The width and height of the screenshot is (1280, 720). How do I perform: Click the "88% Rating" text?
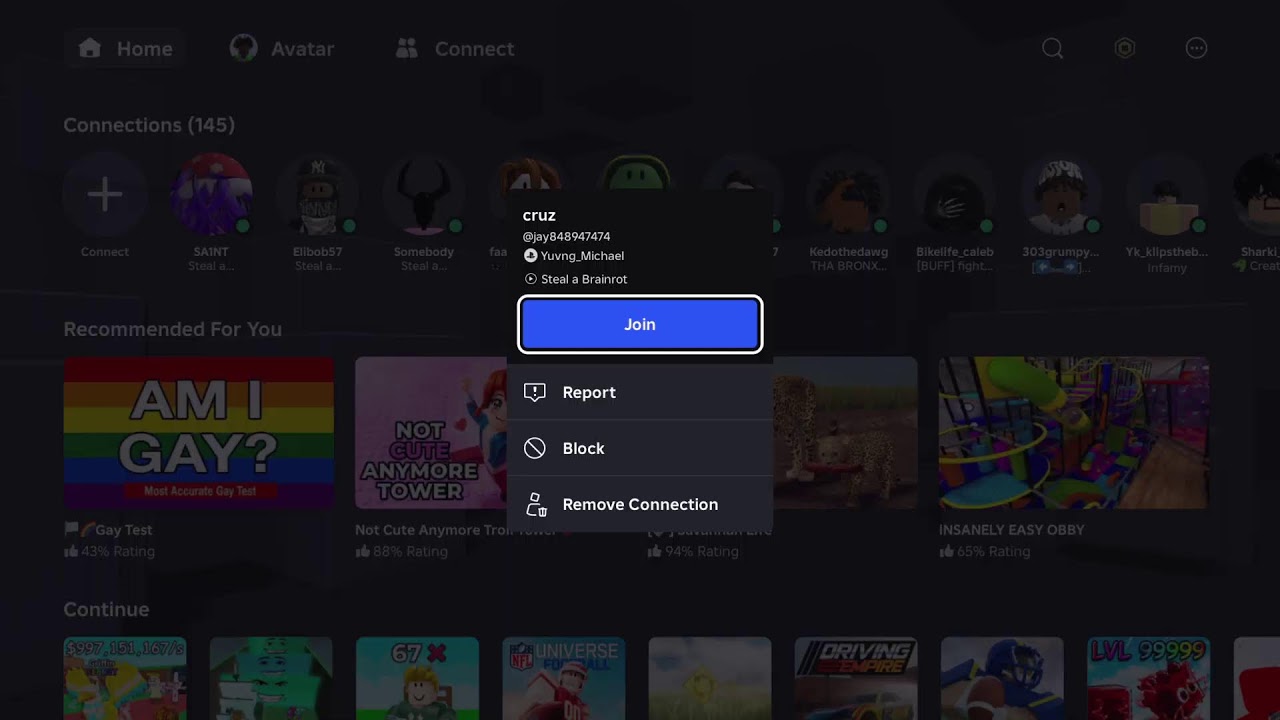[410, 551]
